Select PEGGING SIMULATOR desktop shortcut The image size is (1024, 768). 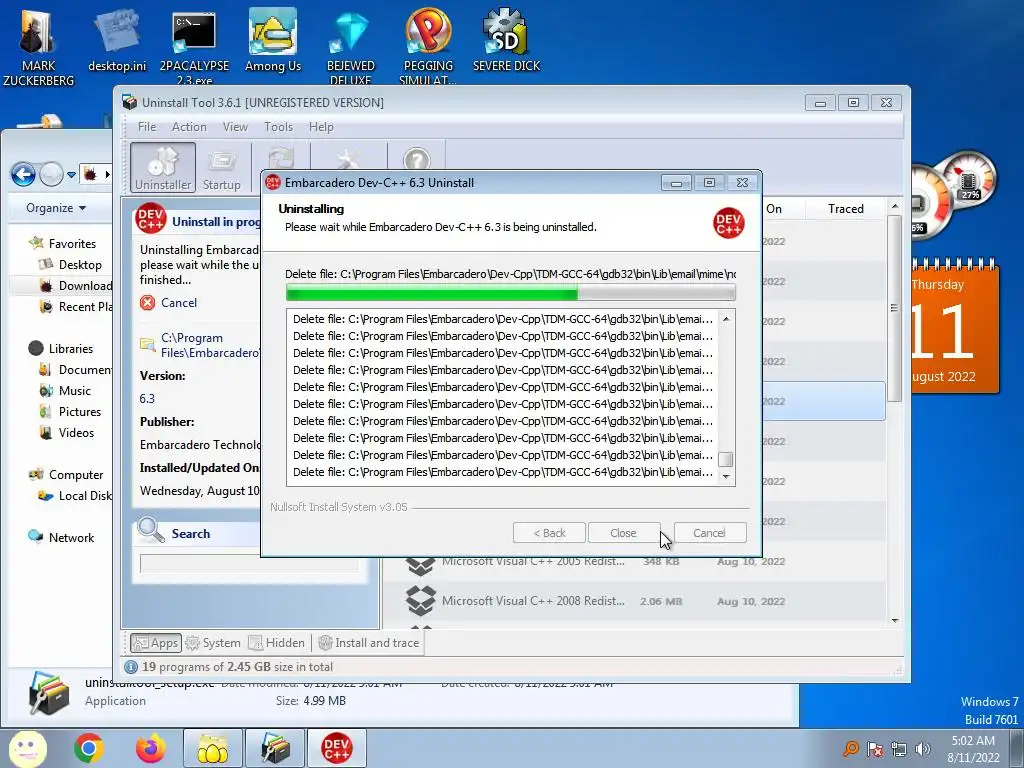[x=428, y=46]
